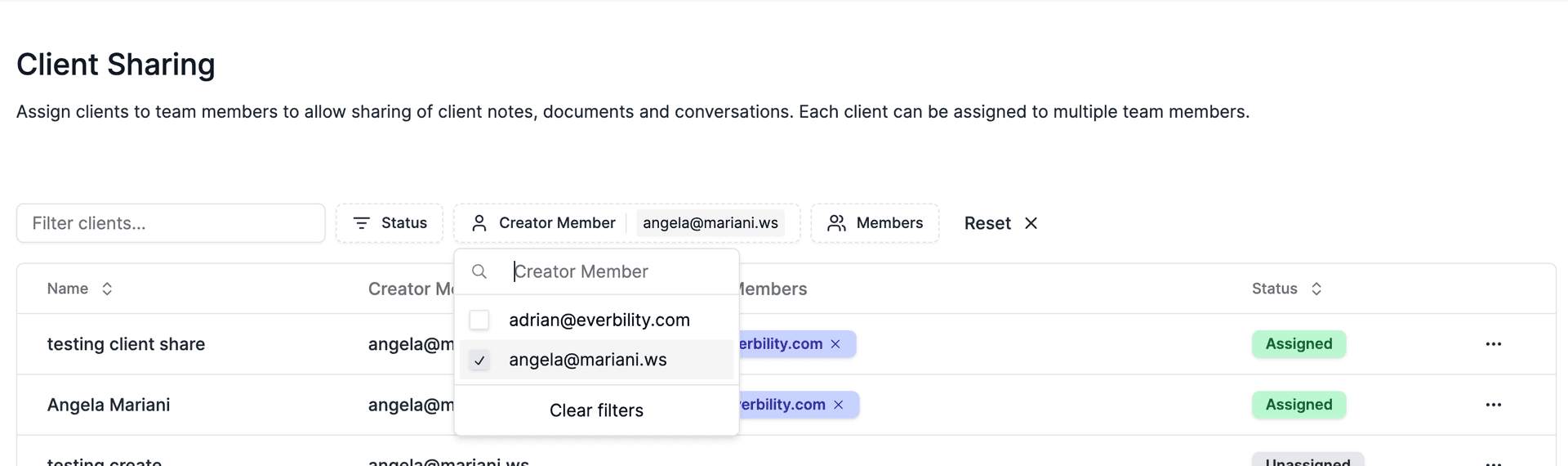Select adrian@everbility.com option label in list
The image size is (1568, 466).
(x=599, y=320)
